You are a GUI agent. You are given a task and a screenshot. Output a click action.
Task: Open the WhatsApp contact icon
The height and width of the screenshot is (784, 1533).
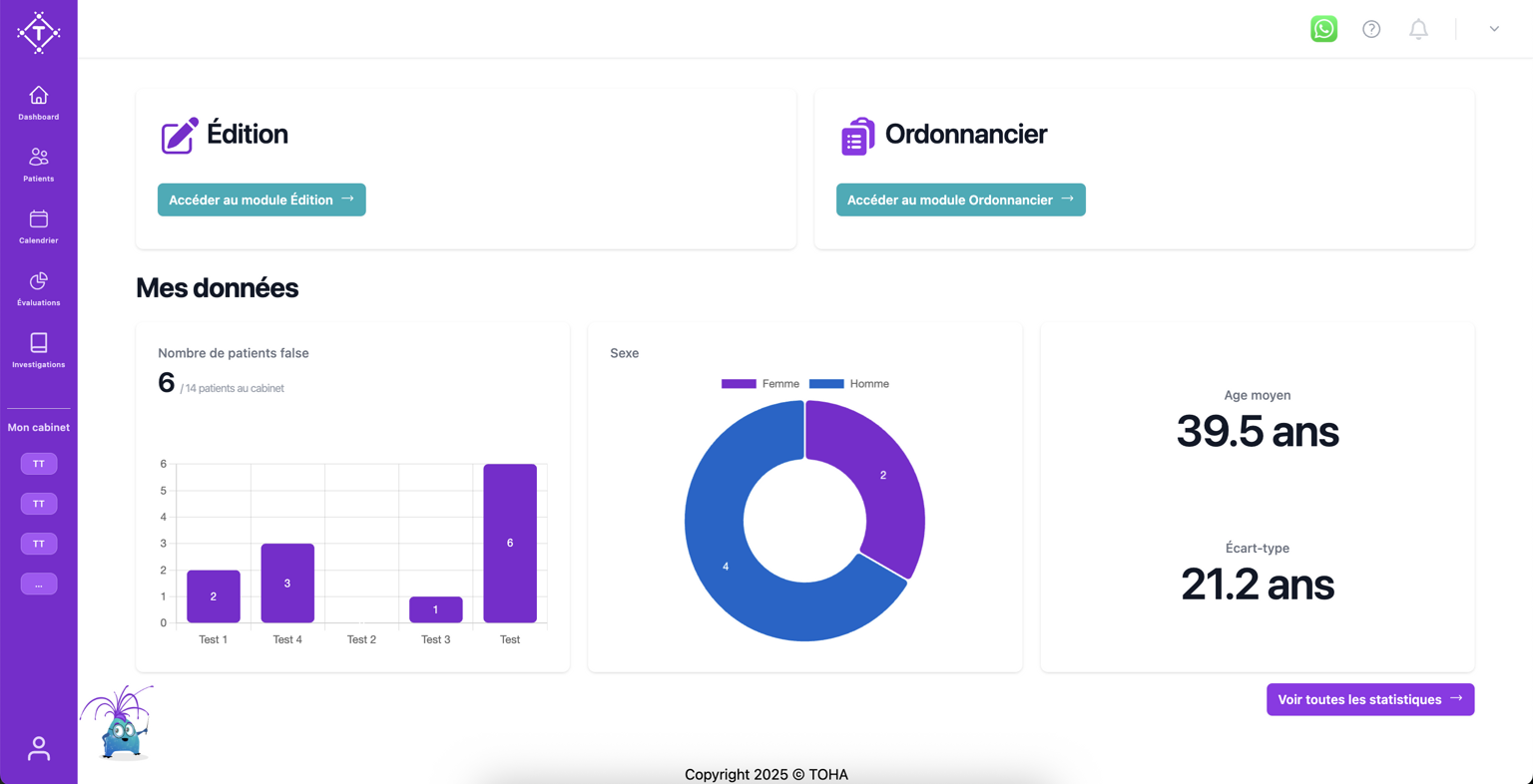point(1323,29)
